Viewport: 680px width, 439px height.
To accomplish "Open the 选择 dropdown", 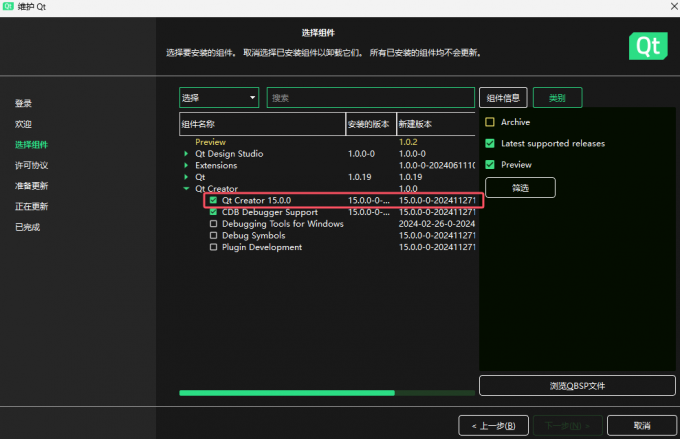I will coord(219,98).
